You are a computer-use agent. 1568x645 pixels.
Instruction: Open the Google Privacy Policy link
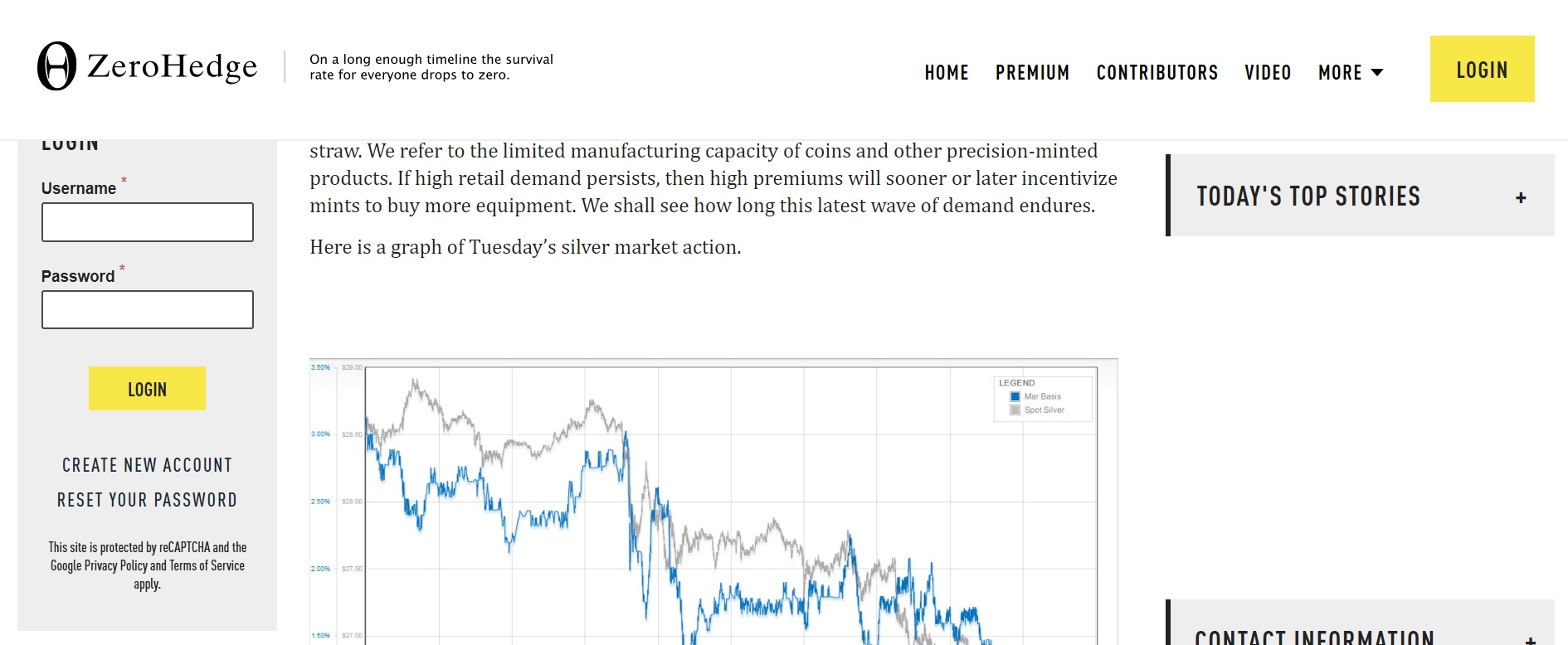click(99, 565)
